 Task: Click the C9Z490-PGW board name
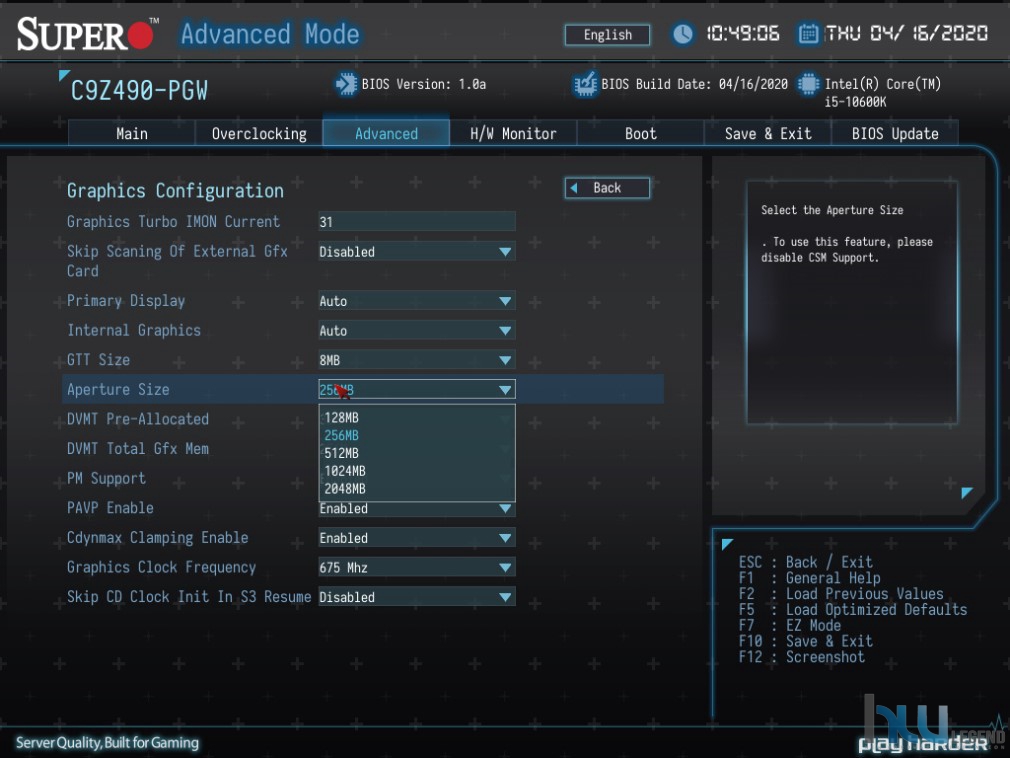139,91
